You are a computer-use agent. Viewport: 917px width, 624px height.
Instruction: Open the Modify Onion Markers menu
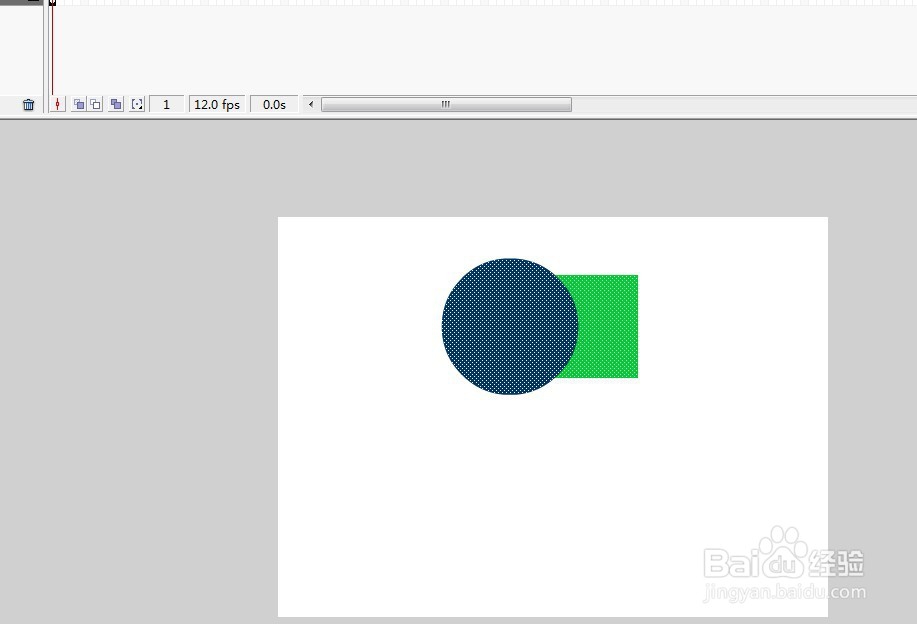coord(137,104)
